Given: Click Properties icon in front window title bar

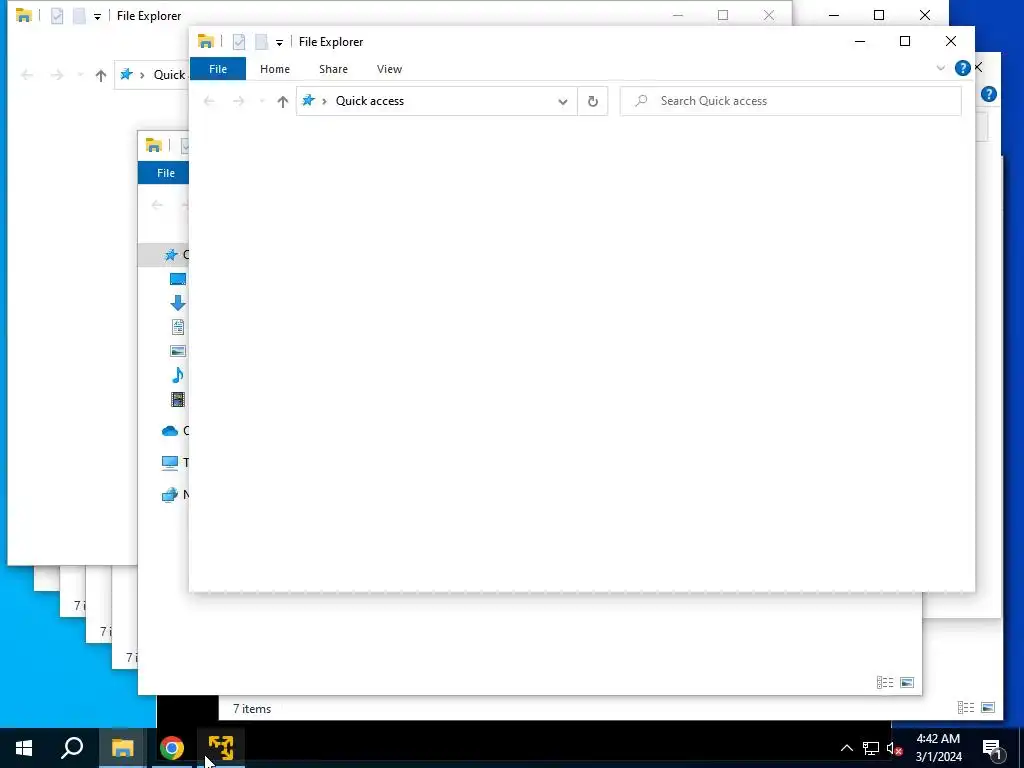Looking at the screenshot, I should 239,42.
